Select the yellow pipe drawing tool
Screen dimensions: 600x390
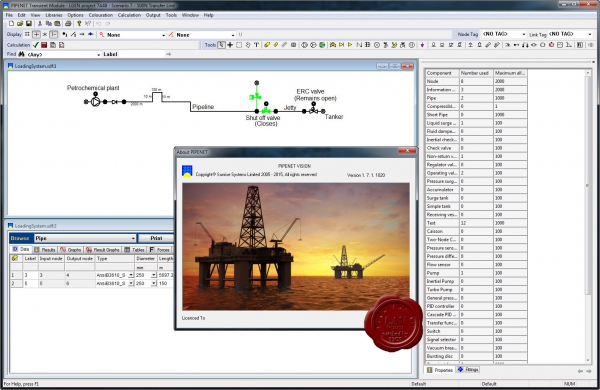(267, 45)
